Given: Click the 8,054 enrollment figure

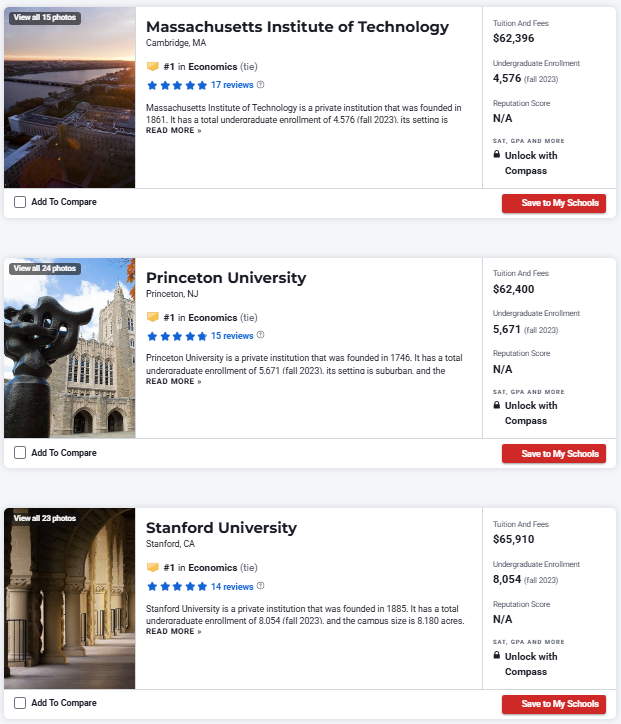Looking at the screenshot, I should [507, 579].
